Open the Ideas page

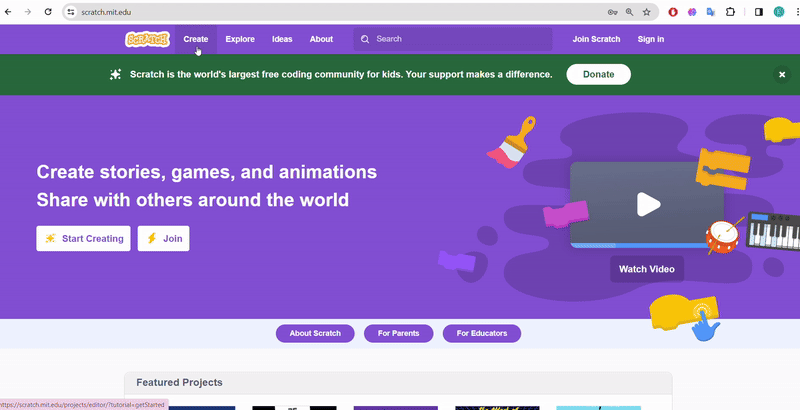282,39
